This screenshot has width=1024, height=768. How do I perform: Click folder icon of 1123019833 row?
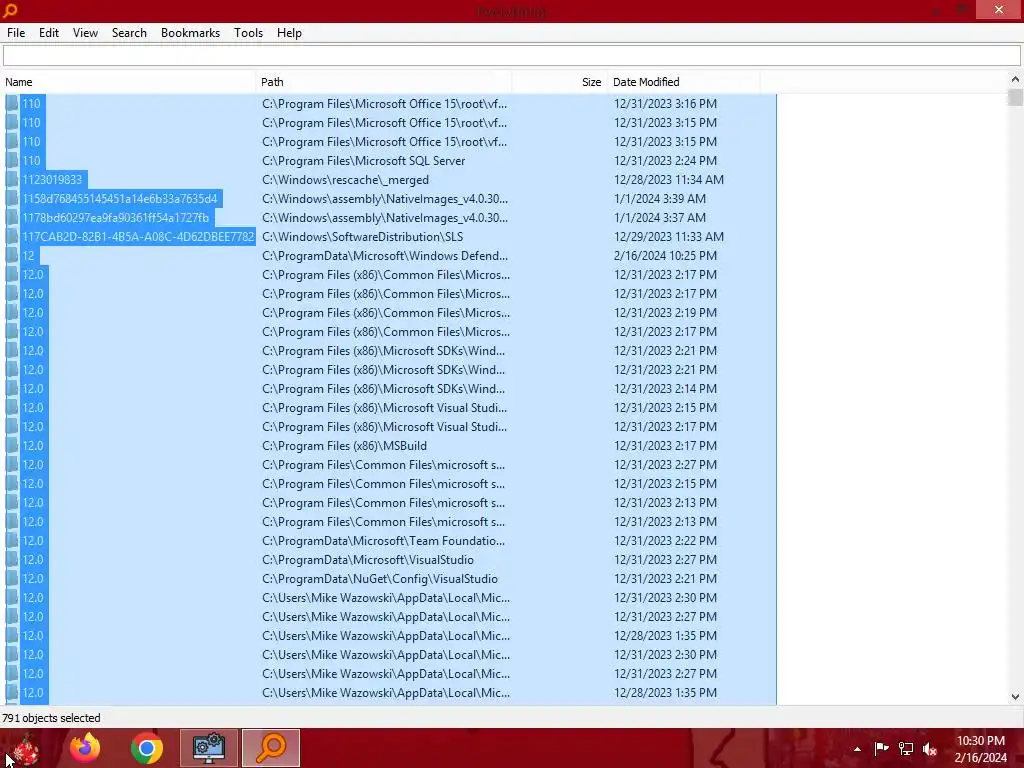[12, 180]
